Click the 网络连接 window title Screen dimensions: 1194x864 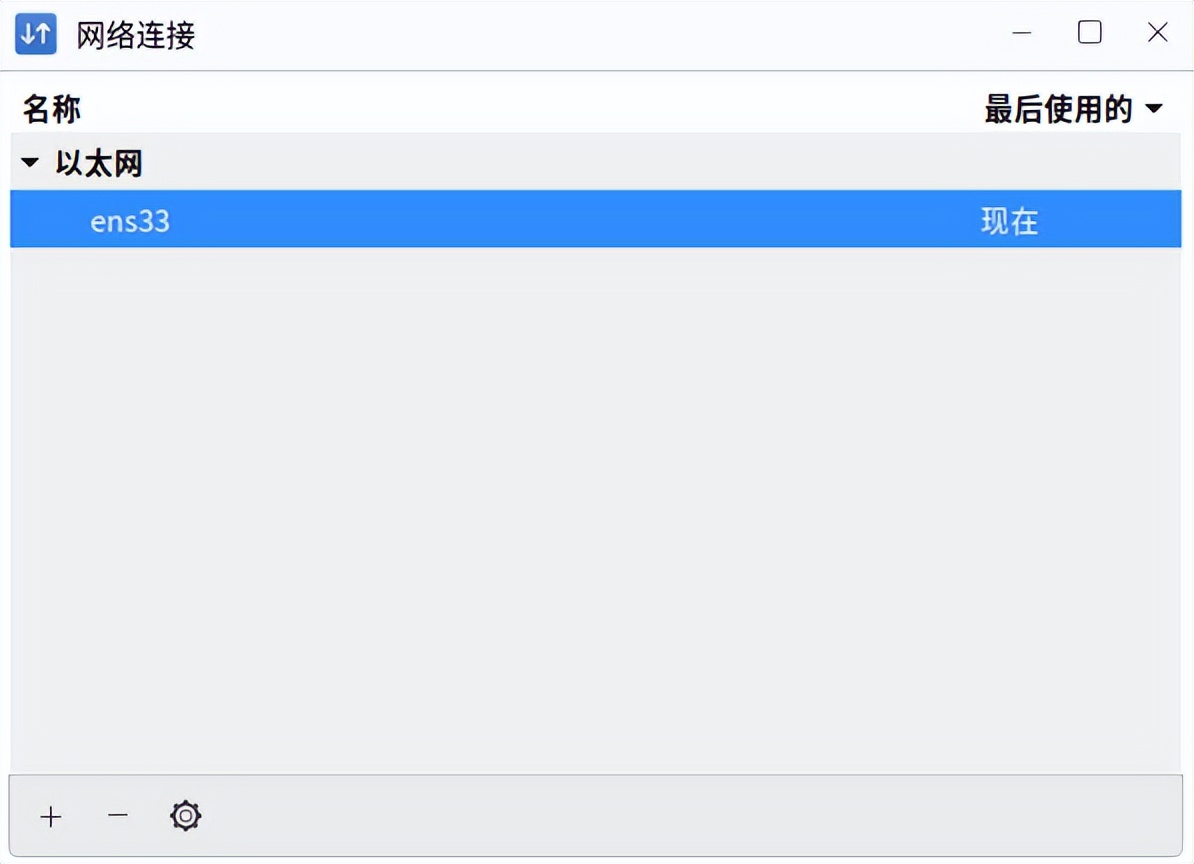tap(135, 34)
